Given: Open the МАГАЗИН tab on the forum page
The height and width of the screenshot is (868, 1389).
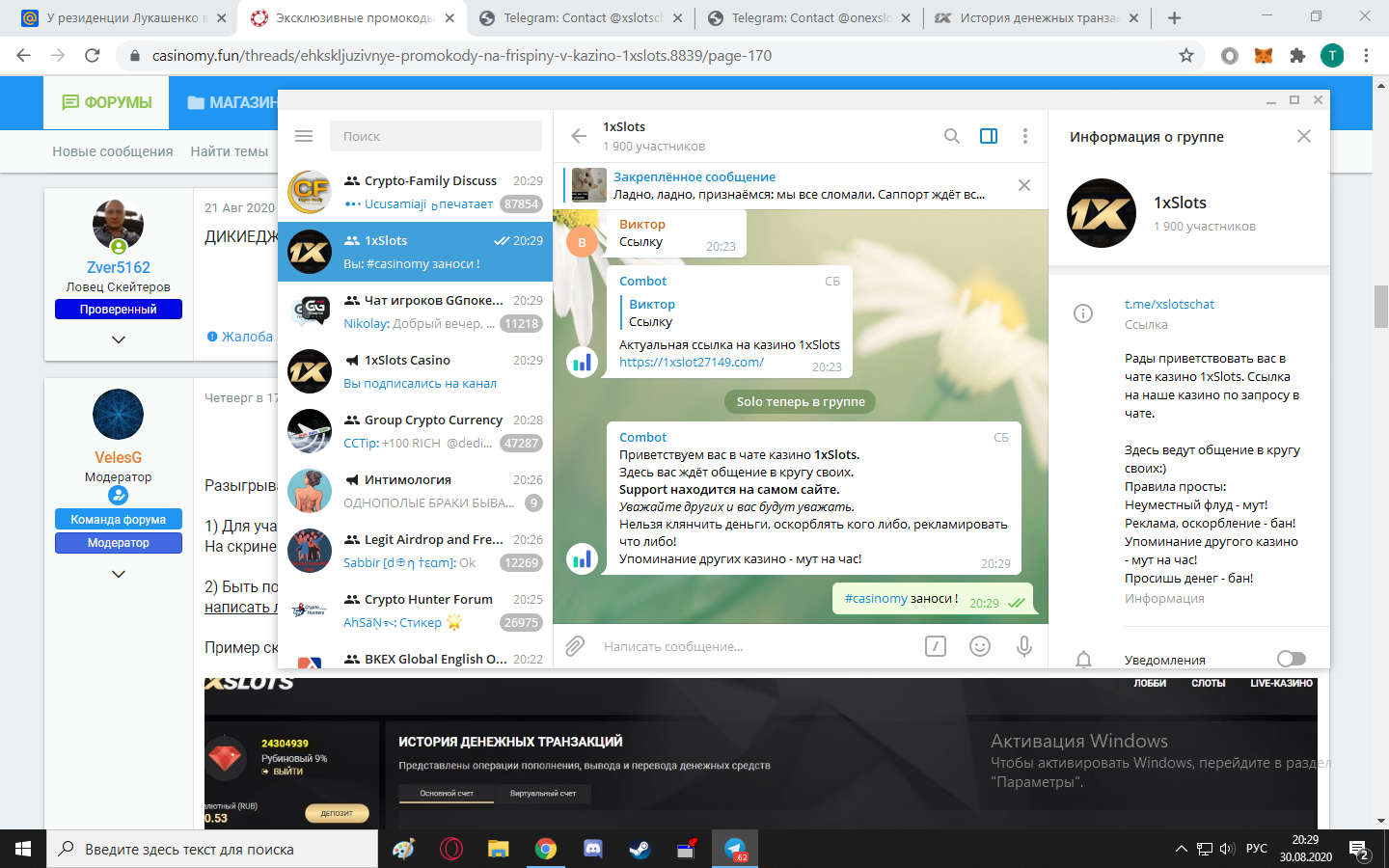Looking at the screenshot, I should [233, 102].
